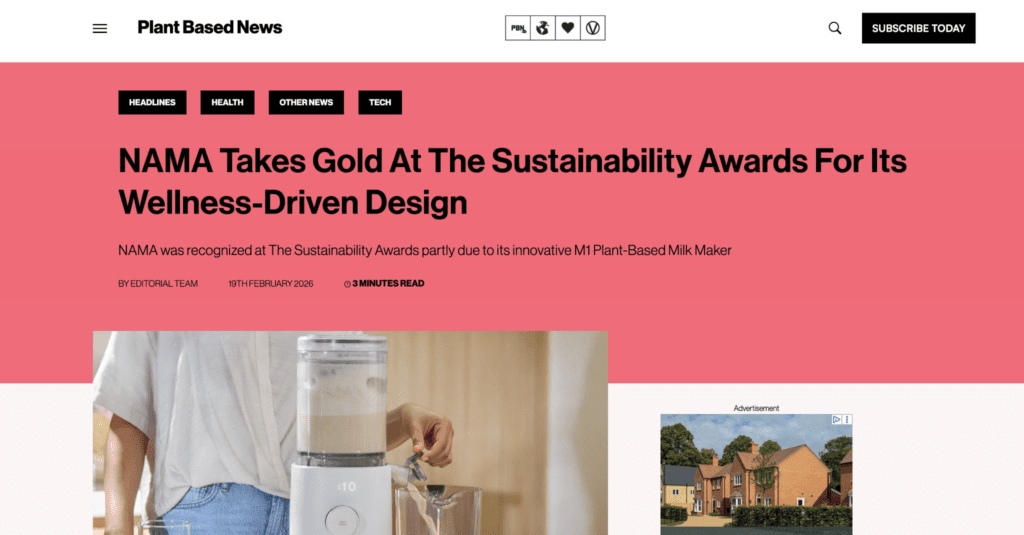This screenshot has width=1024, height=535.
Task: Select the globe planet icon
Action: [x=543, y=28]
